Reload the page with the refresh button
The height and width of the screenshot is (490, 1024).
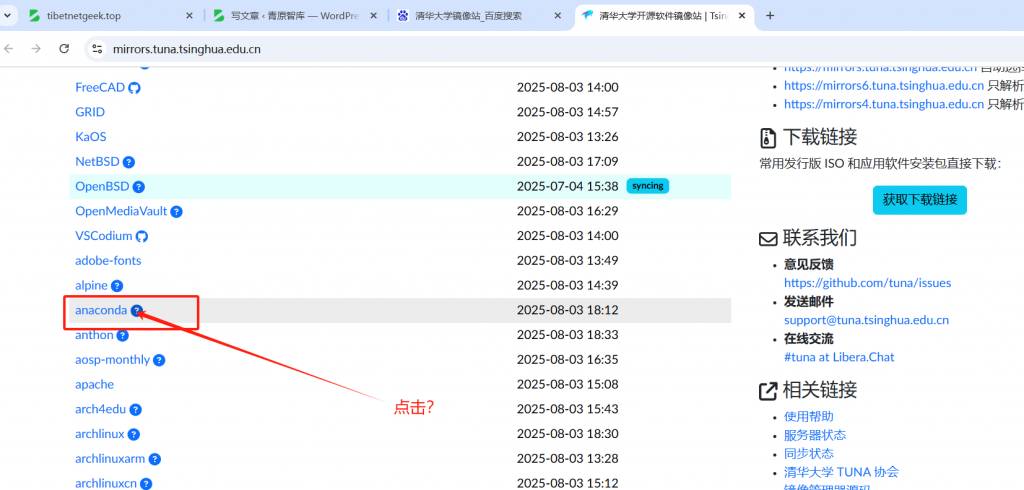click(64, 48)
